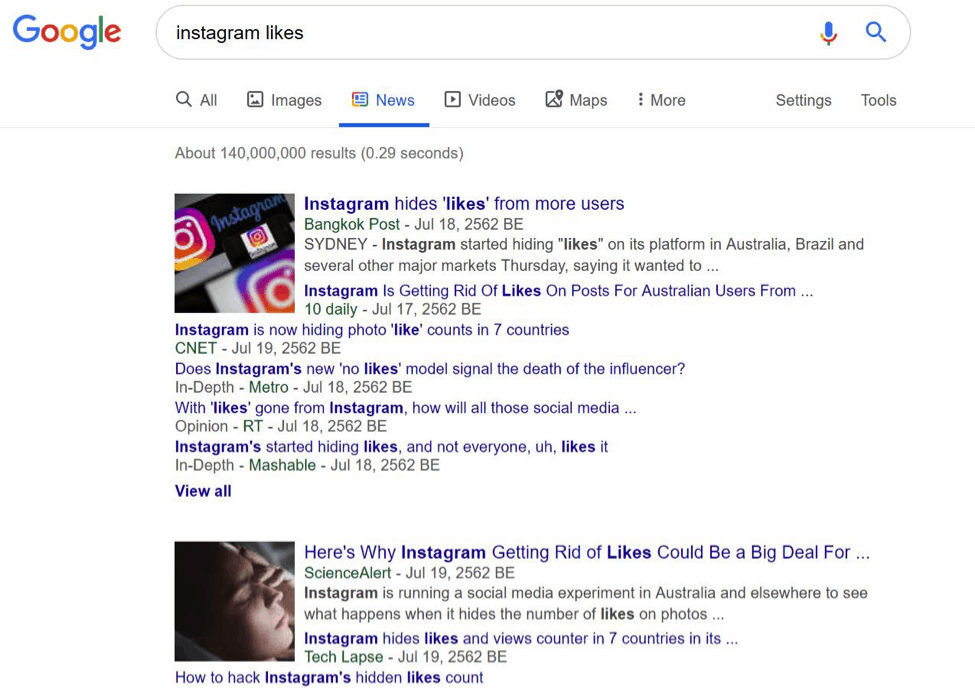
Task: Select the News tab
Action: click(383, 100)
